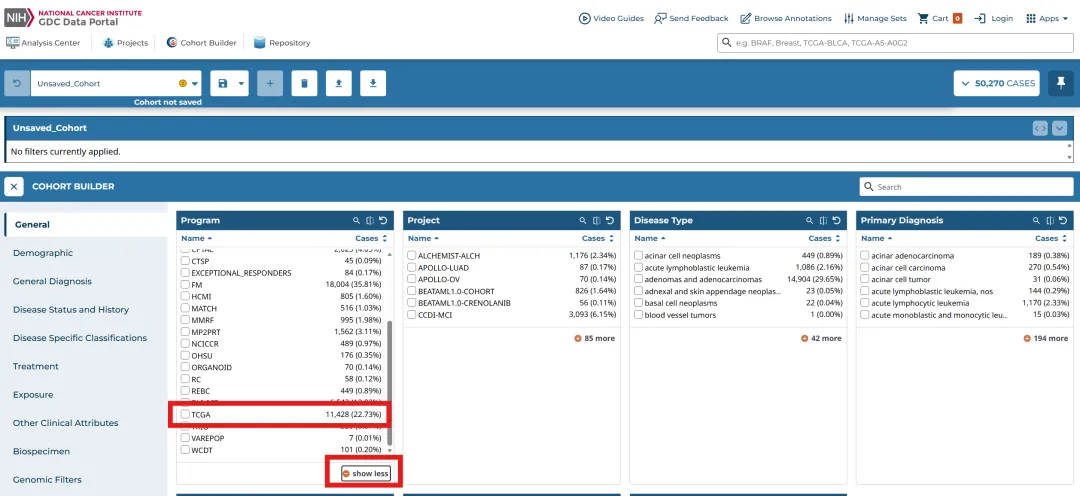Check the HCMI program checkbox
This screenshot has width=1080, height=496.
pos(185,296)
